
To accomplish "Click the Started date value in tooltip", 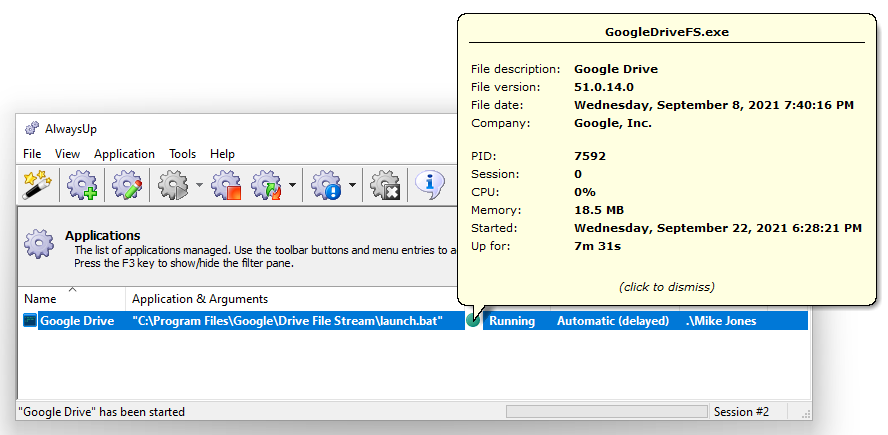I will 718,228.
